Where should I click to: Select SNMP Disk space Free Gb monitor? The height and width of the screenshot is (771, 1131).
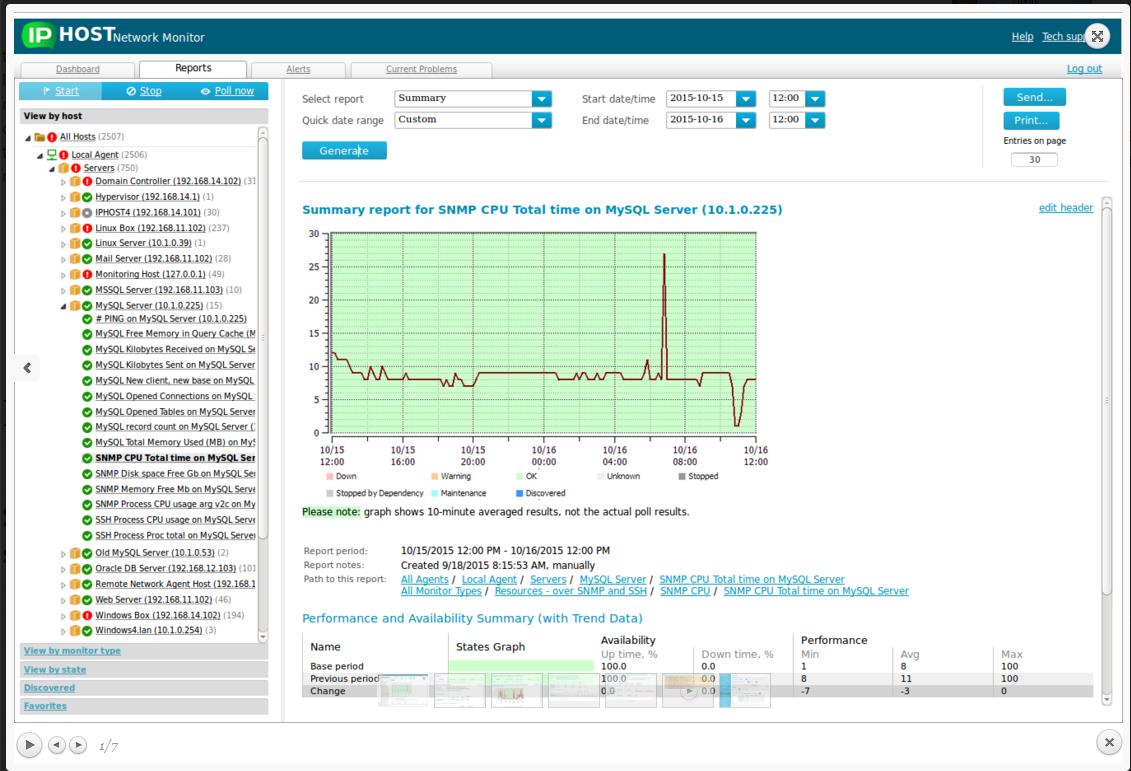coord(175,474)
